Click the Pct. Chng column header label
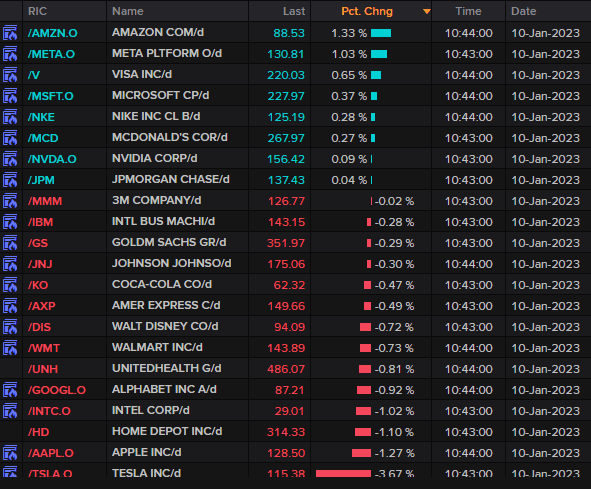 [367, 11]
